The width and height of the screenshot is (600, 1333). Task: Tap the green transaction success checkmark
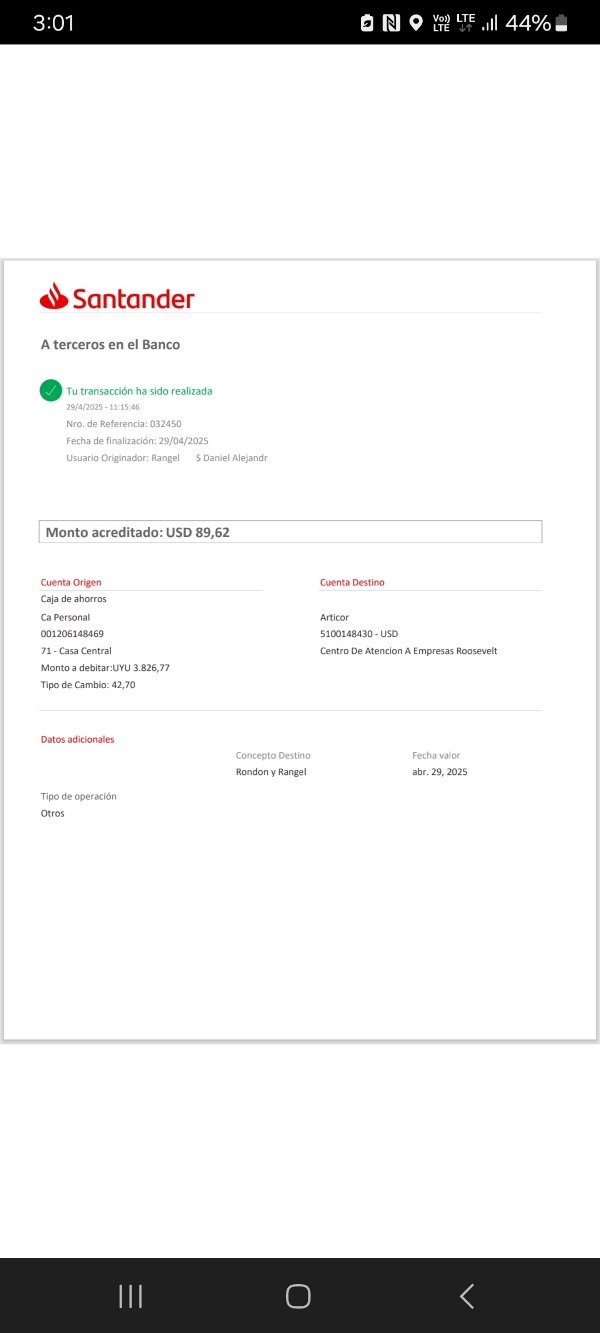(51, 391)
